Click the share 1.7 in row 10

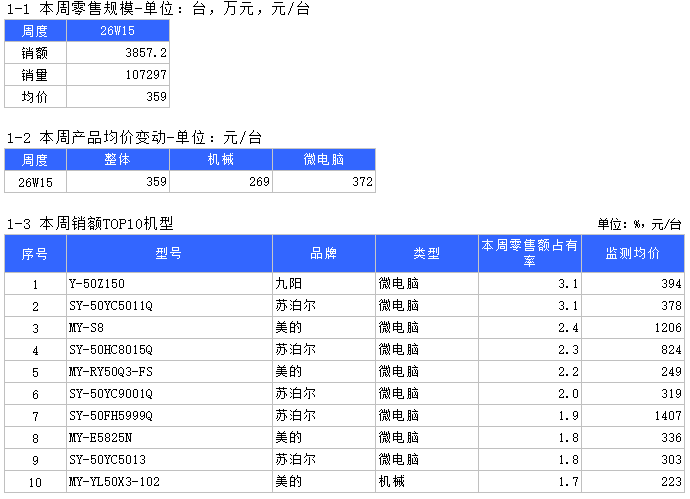pos(530,481)
